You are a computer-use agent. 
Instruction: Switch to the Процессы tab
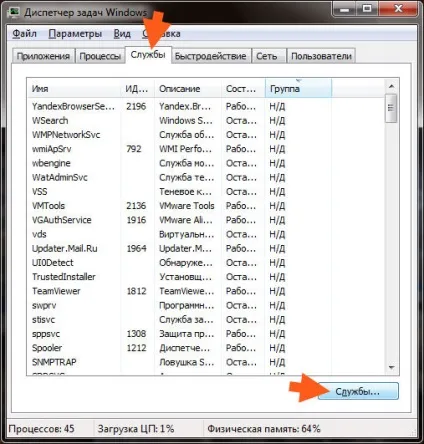tap(100, 56)
